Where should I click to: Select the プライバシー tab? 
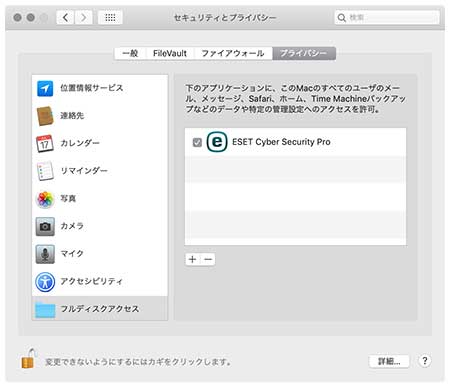click(x=304, y=53)
